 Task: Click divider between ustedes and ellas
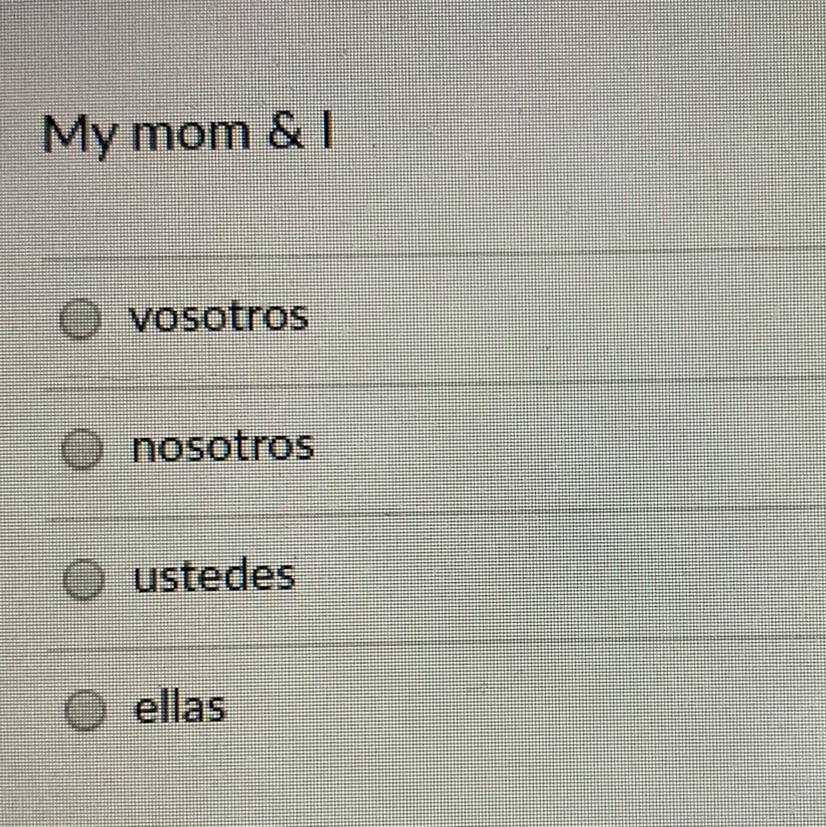click(x=435, y=645)
